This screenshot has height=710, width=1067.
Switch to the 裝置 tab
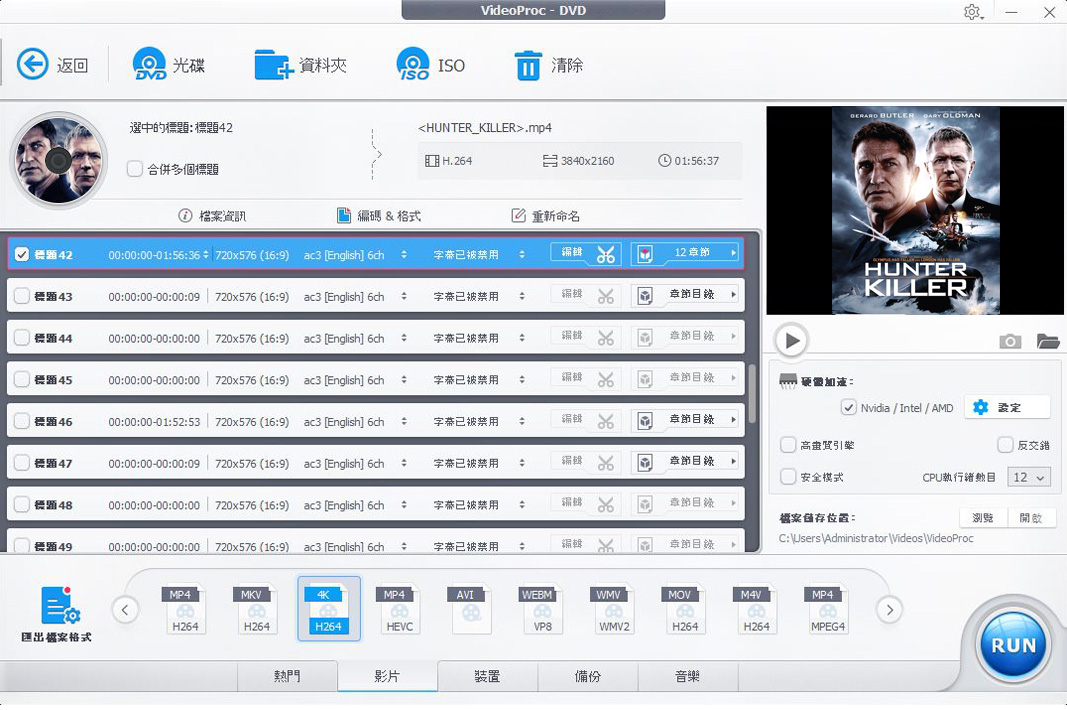487,677
